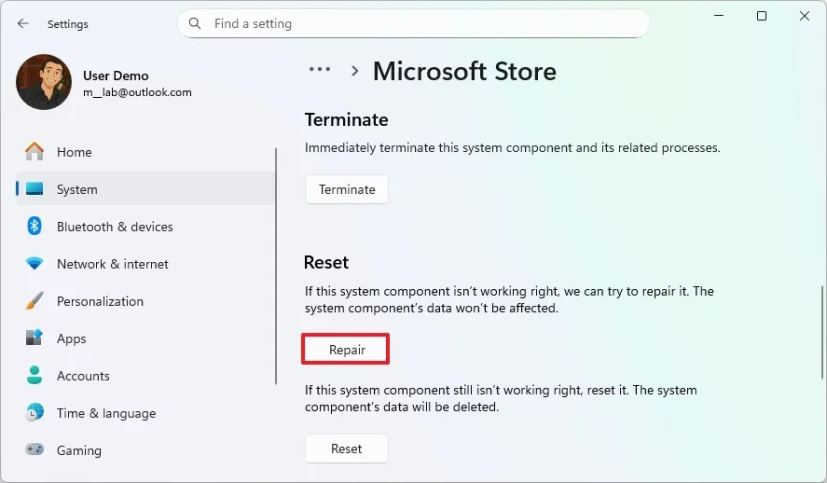Open Time & language settings
The image size is (827, 483).
click(146, 413)
